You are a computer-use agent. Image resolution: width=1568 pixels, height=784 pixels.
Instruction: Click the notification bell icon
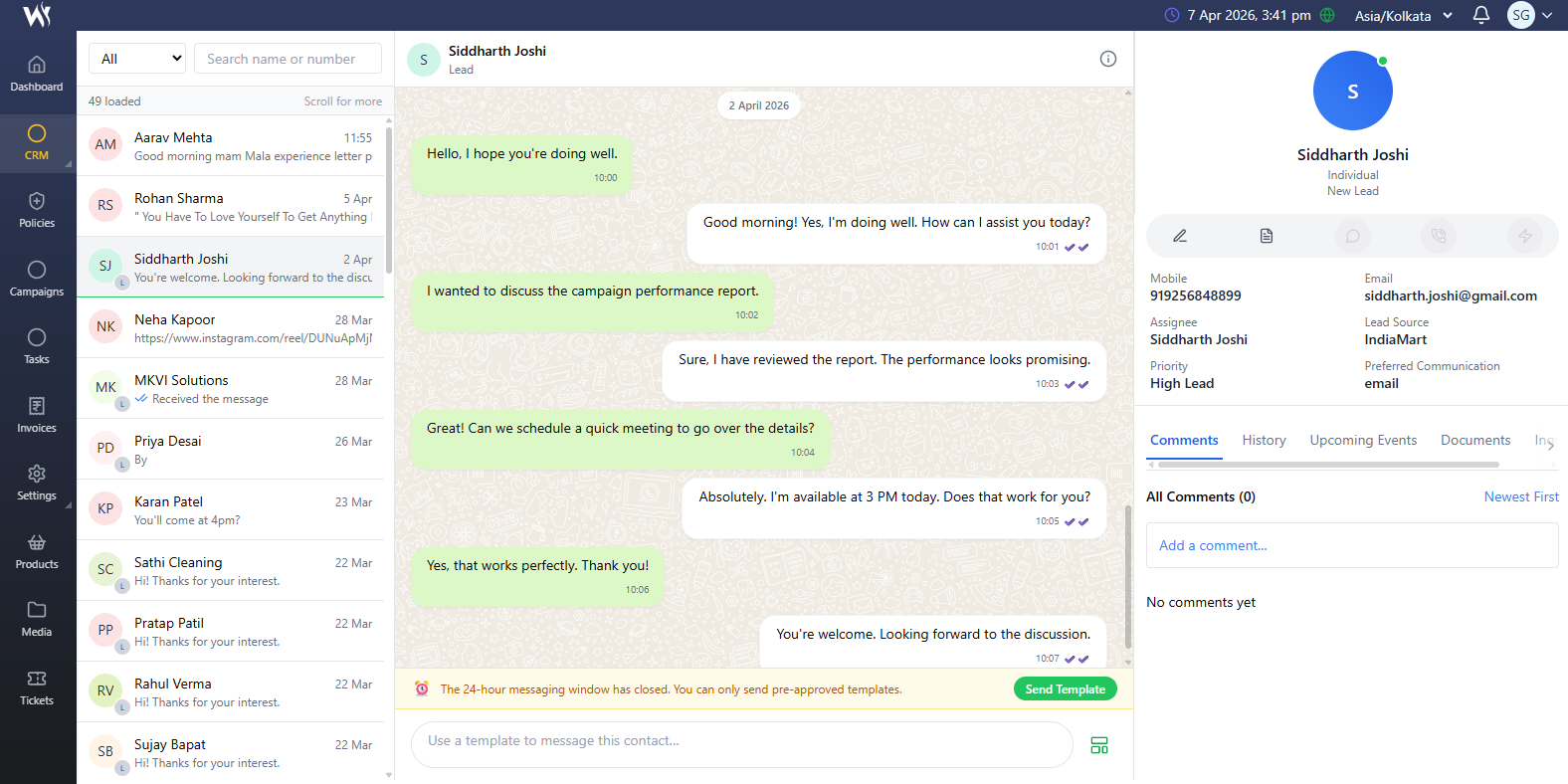click(x=1480, y=15)
